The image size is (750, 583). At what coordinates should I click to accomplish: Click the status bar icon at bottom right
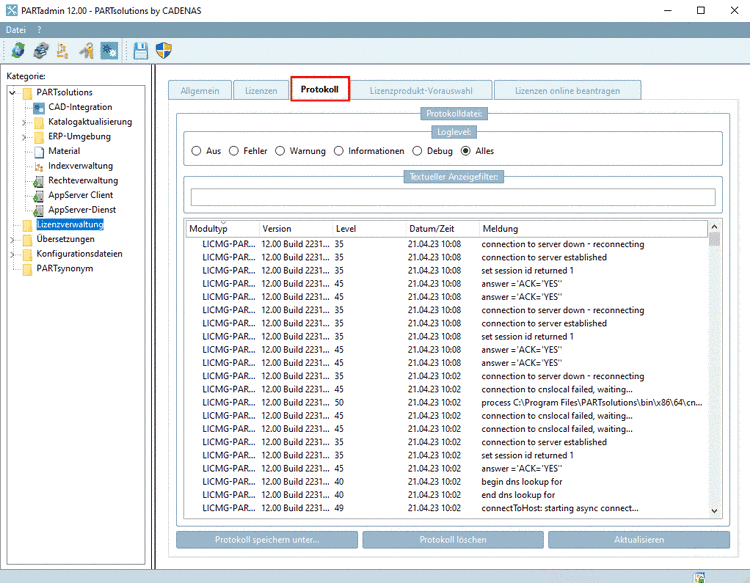point(699,577)
